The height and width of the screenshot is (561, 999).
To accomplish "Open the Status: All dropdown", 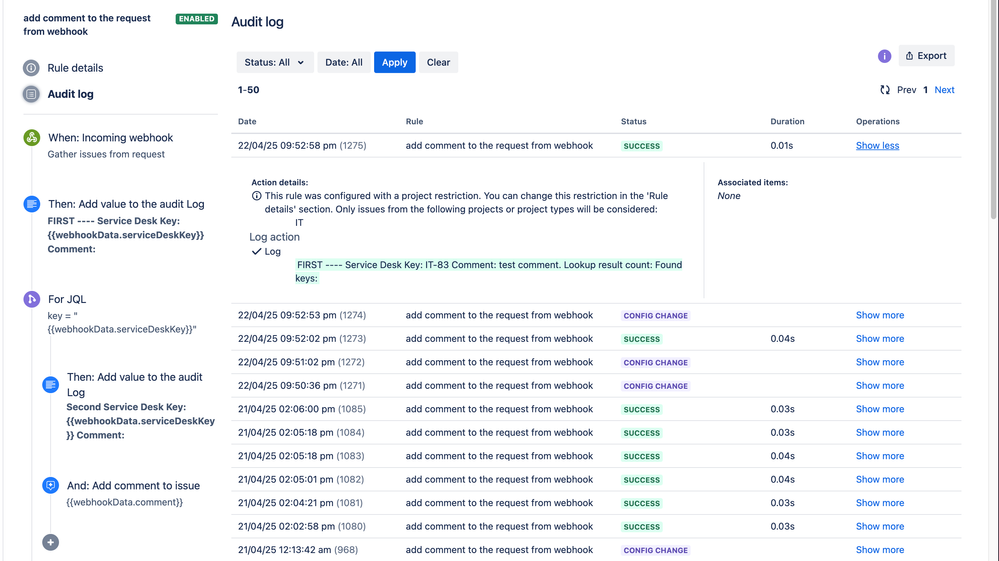I will [275, 62].
